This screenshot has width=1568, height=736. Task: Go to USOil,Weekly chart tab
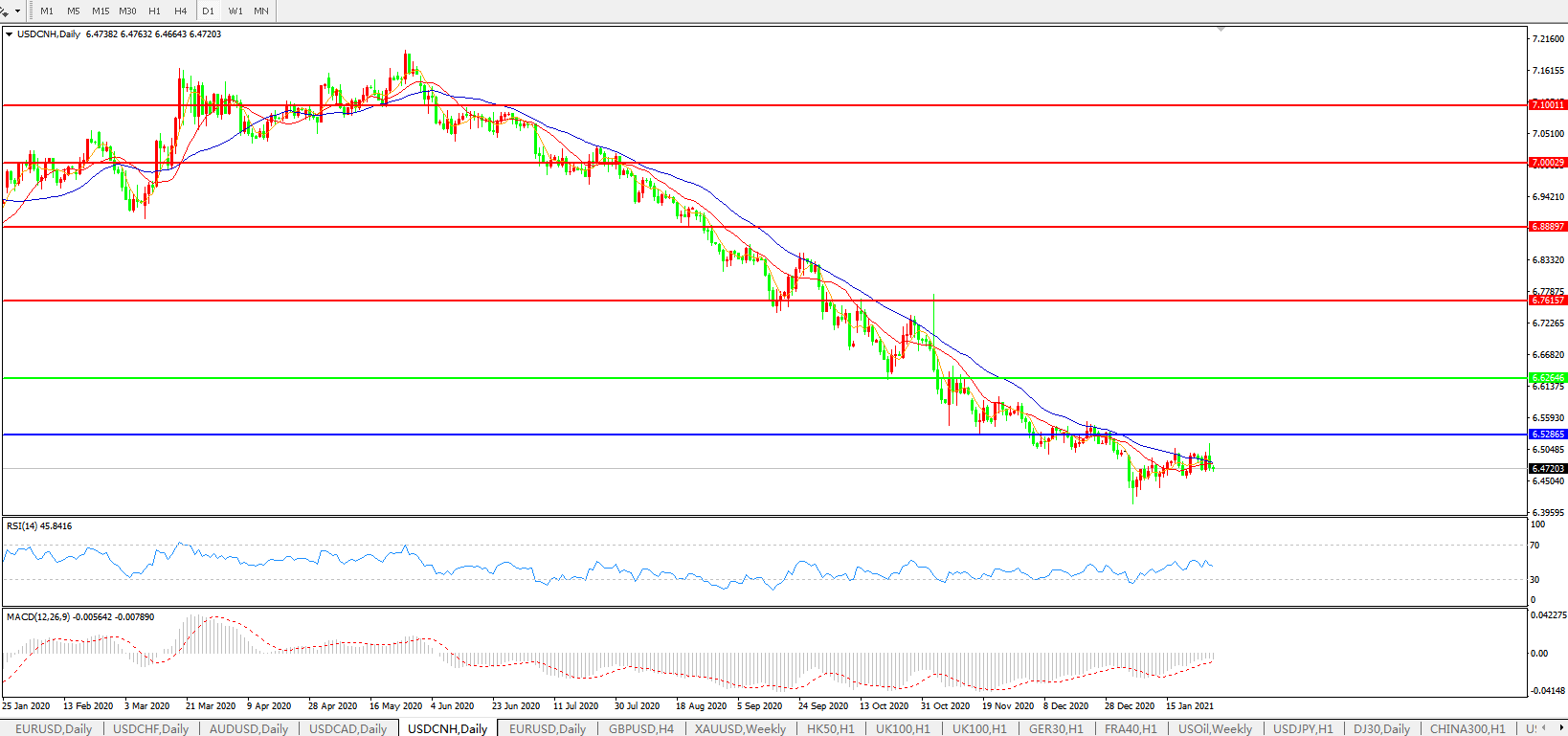[1215, 728]
